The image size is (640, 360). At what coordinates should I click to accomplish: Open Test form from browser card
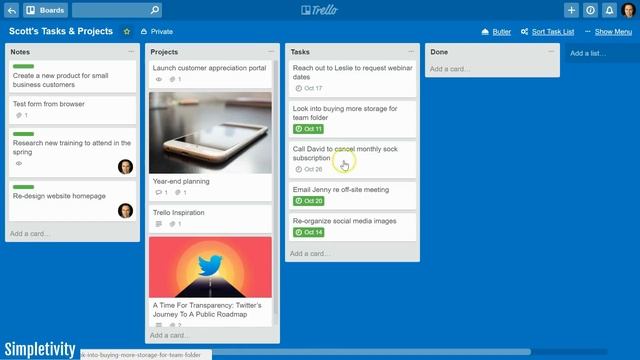point(72,110)
